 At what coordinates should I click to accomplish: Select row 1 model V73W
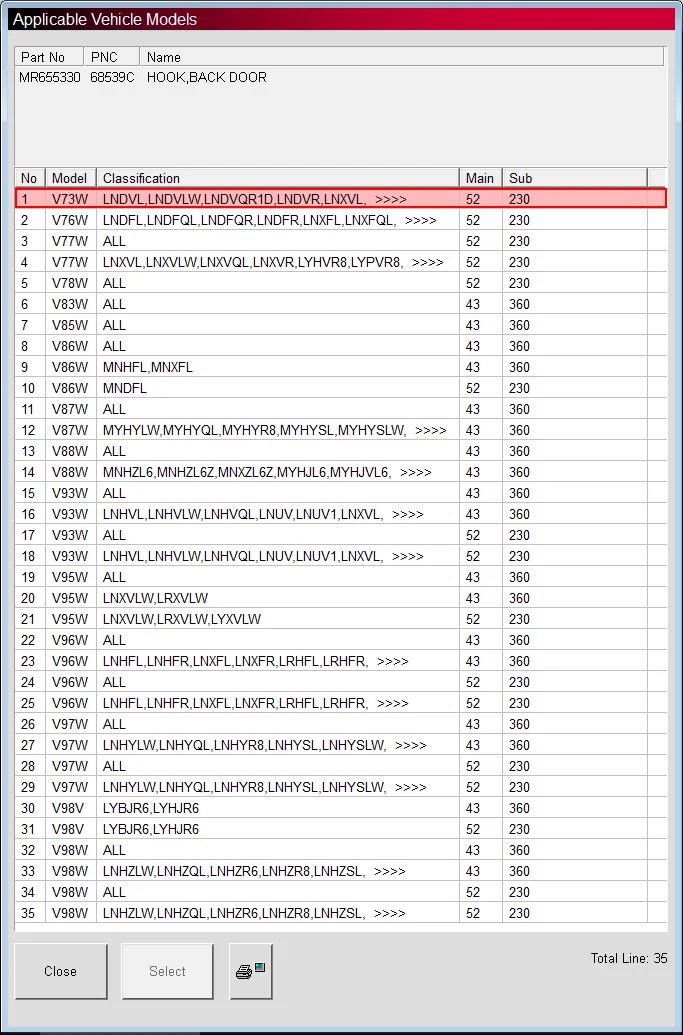coord(341,199)
